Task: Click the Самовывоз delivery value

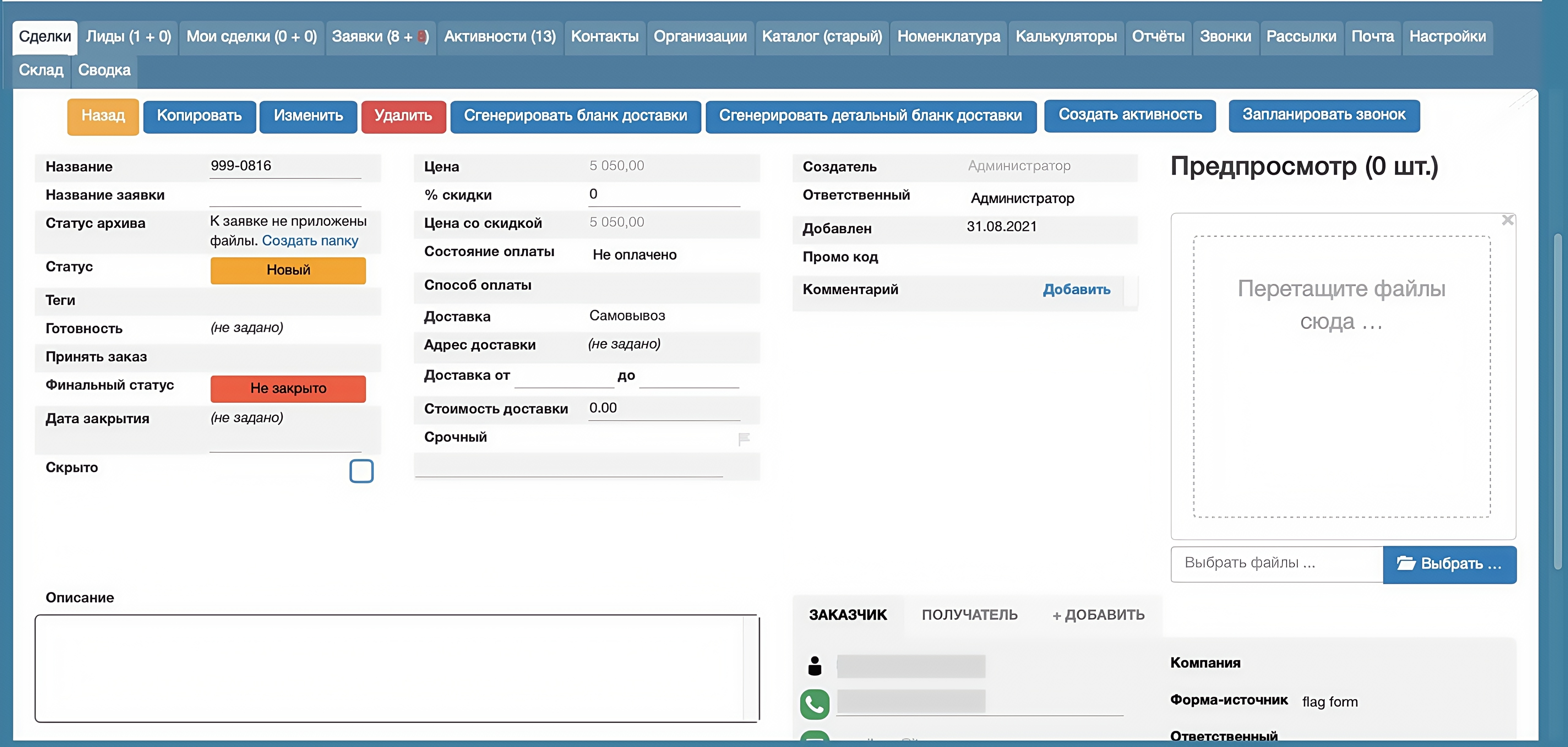Action: (627, 316)
